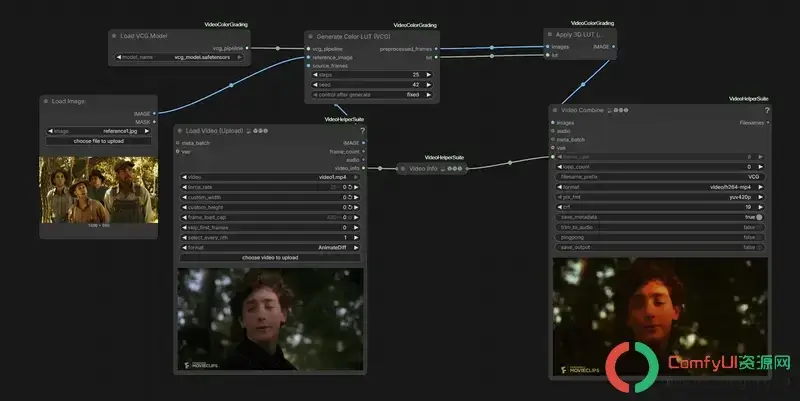This screenshot has height=401, width=800.
Task: Click IMAGE output socket on Apply 3D LUT
Action: [x=613, y=47]
